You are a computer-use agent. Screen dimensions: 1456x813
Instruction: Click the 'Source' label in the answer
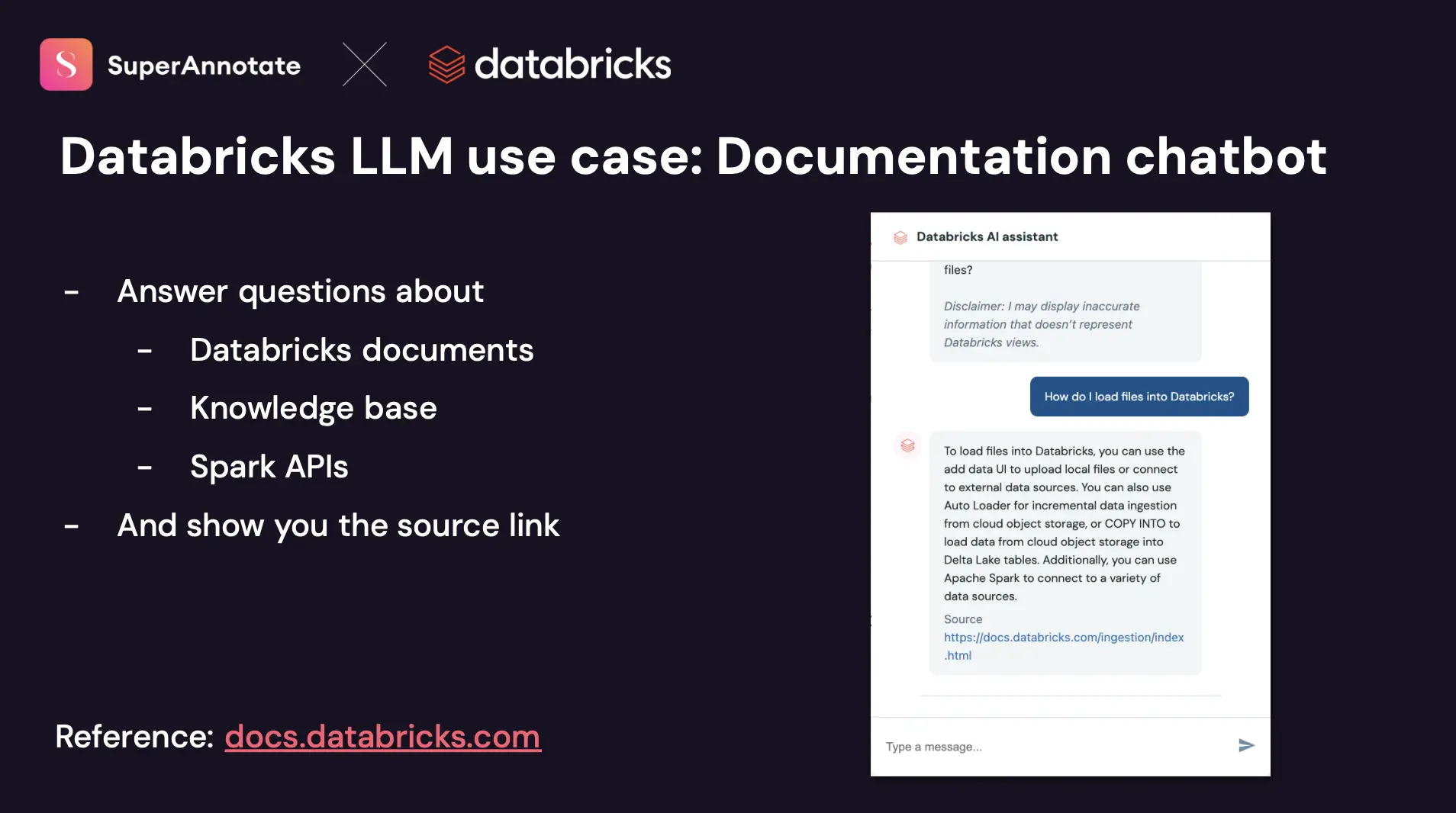963,619
